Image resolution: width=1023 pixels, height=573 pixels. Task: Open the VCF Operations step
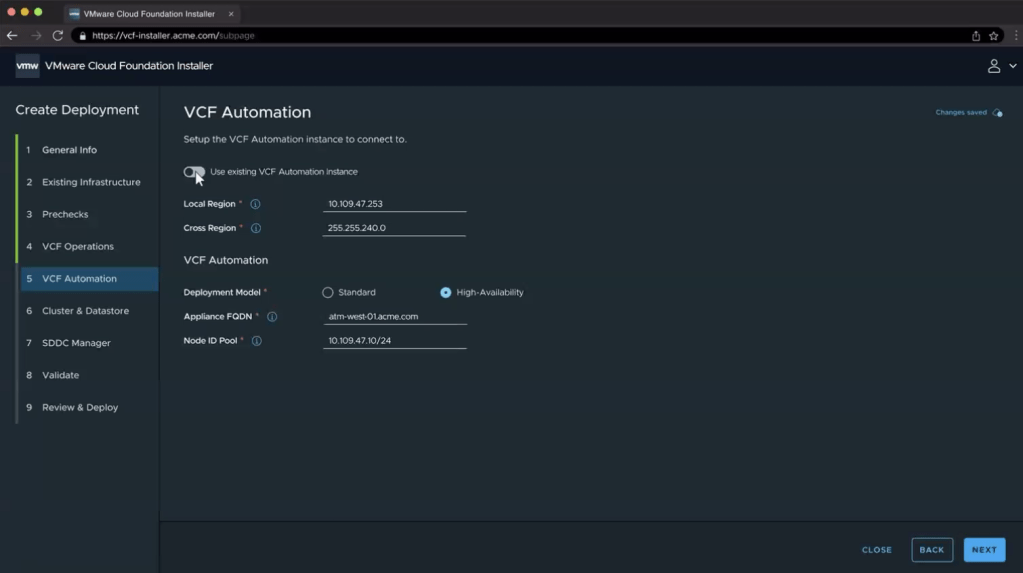pos(77,247)
